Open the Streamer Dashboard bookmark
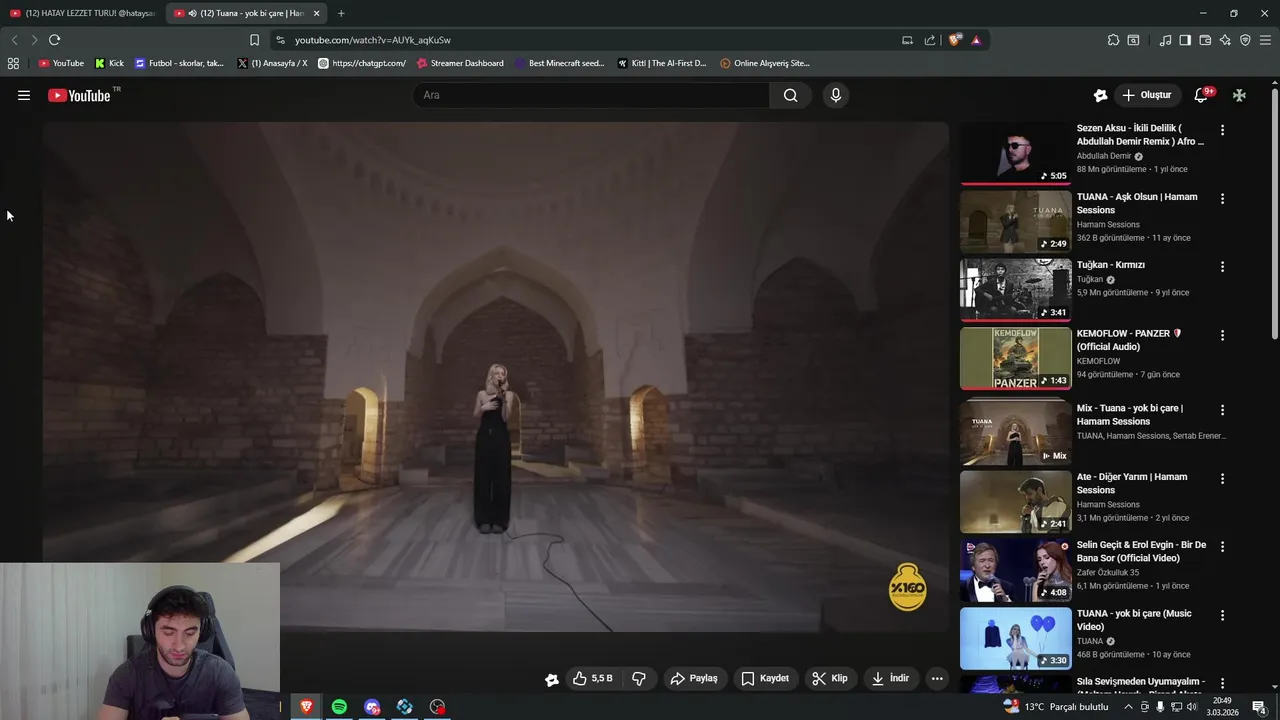 [460, 63]
